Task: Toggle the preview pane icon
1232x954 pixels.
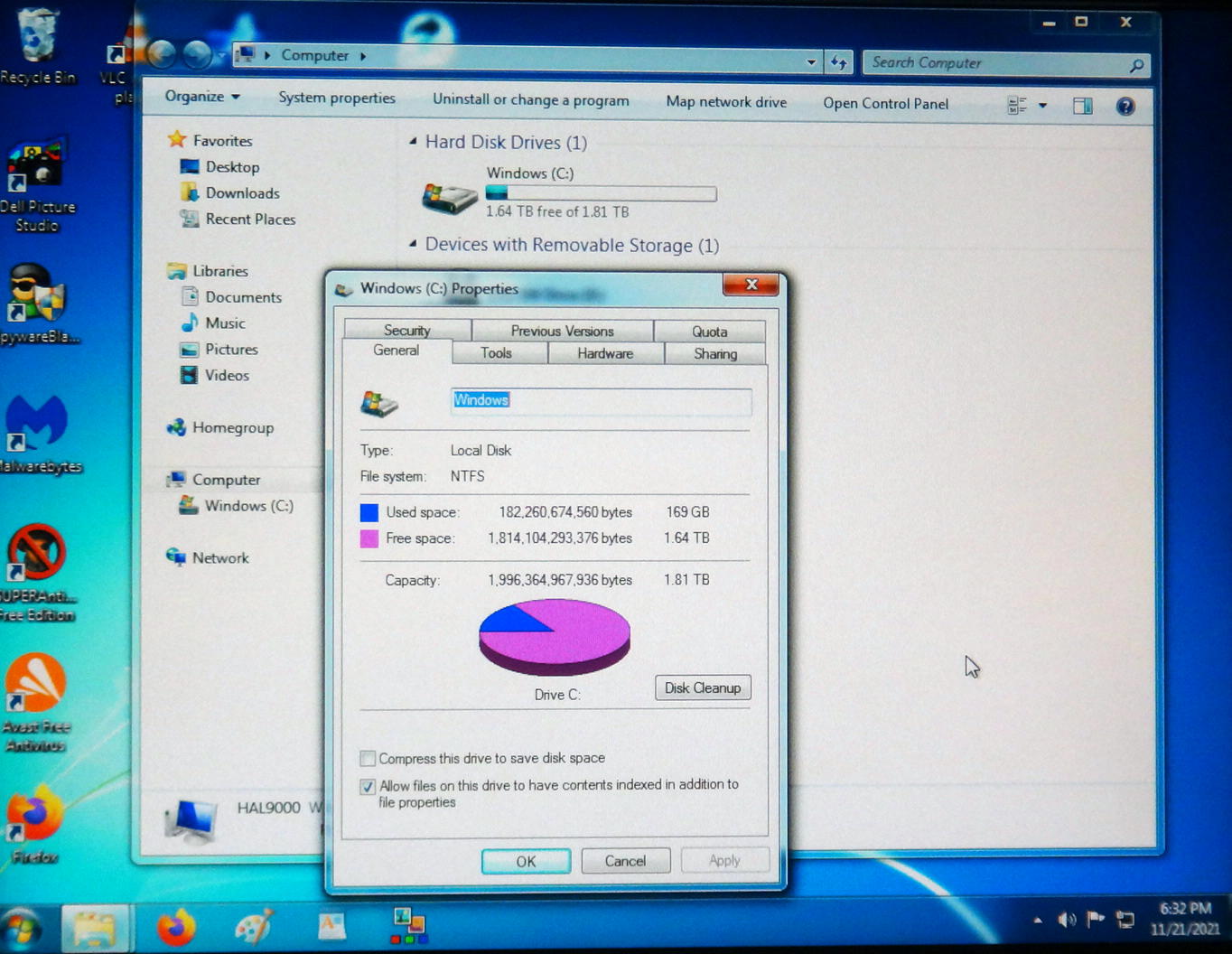Action: click(1083, 107)
